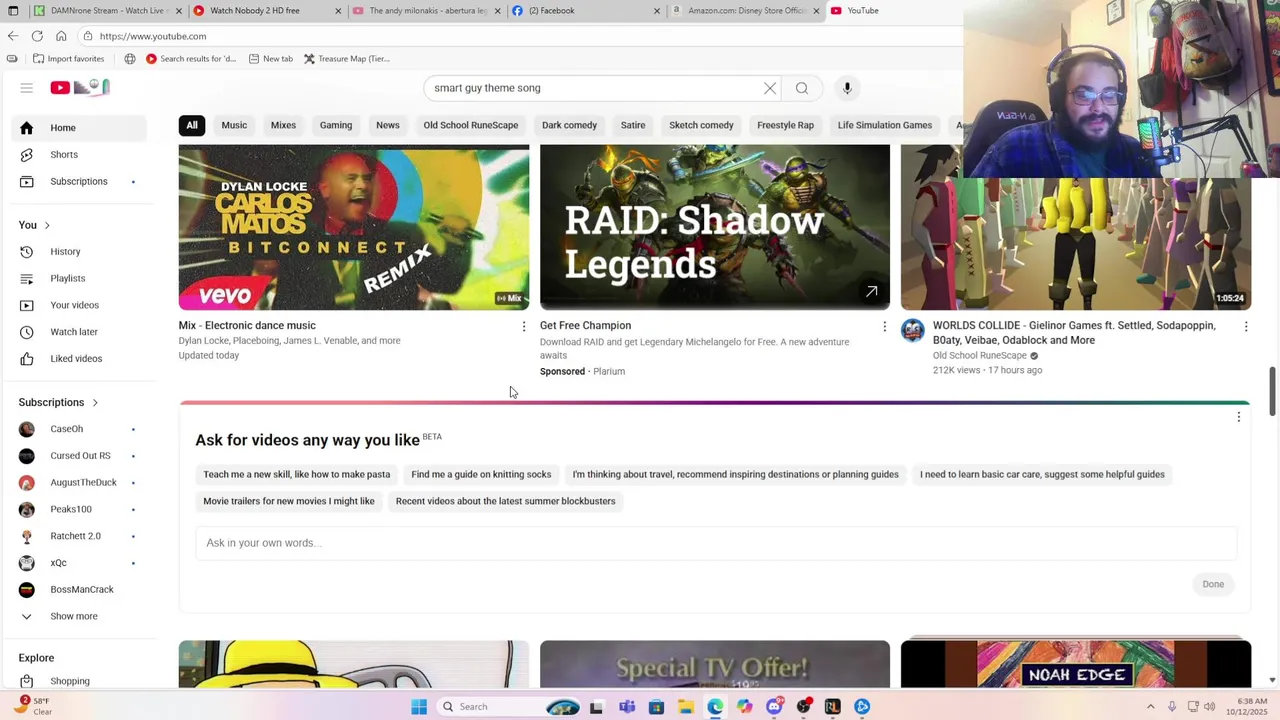Go back with browser back arrow
Screen dimensions: 1280x720
tap(12, 36)
